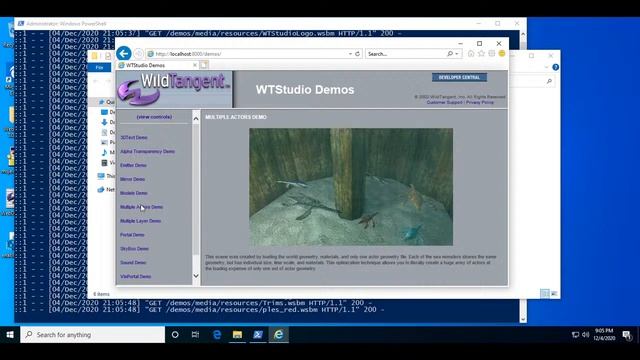Screen dimensions: 640x360
Task: Close the WTStudio Demos tab
Action: pos(195,65)
